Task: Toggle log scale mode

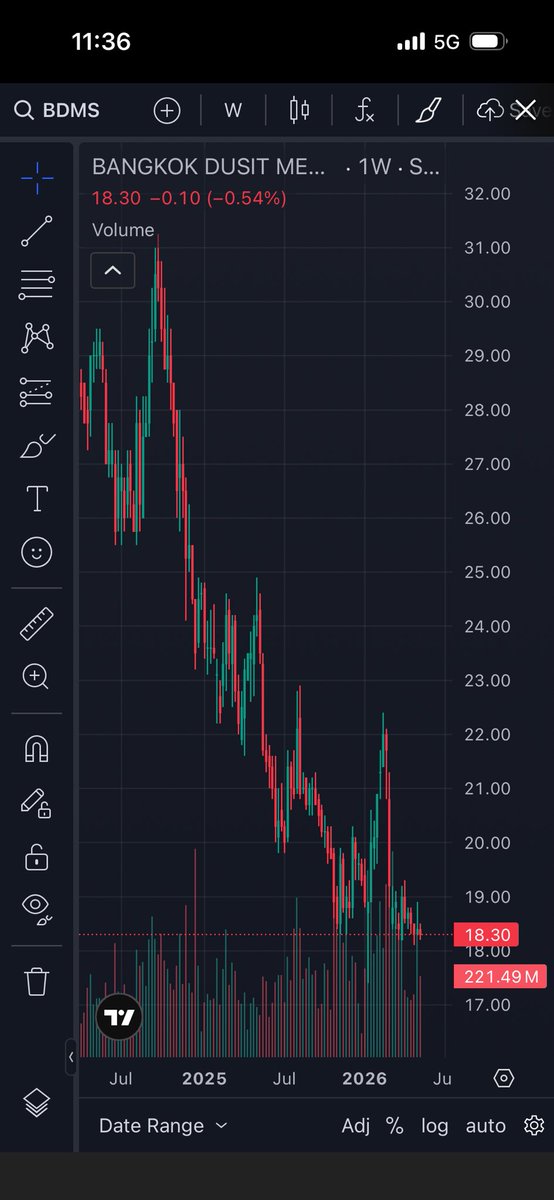Action: pos(435,1126)
